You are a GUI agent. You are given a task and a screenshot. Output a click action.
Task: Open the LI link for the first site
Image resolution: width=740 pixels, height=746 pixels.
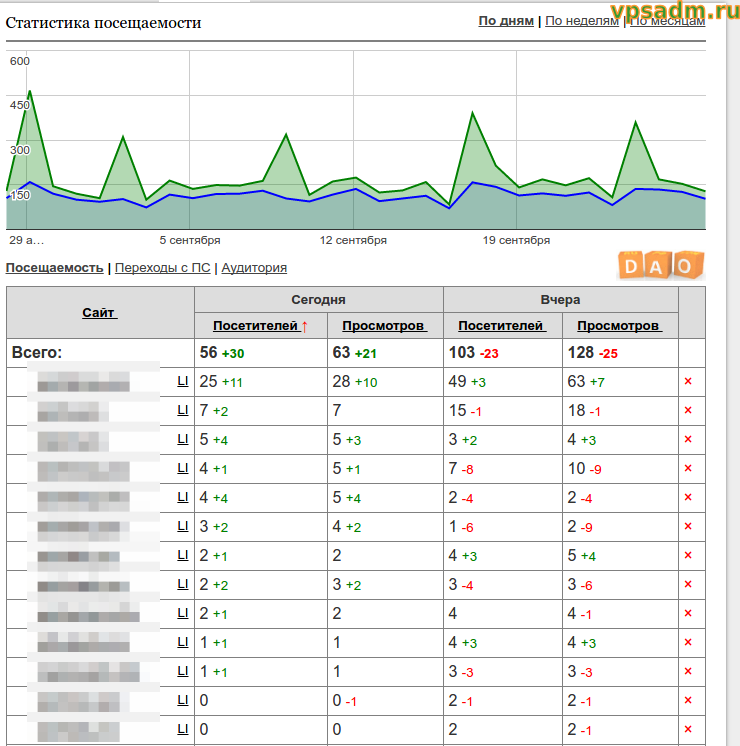[x=182, y=381]
